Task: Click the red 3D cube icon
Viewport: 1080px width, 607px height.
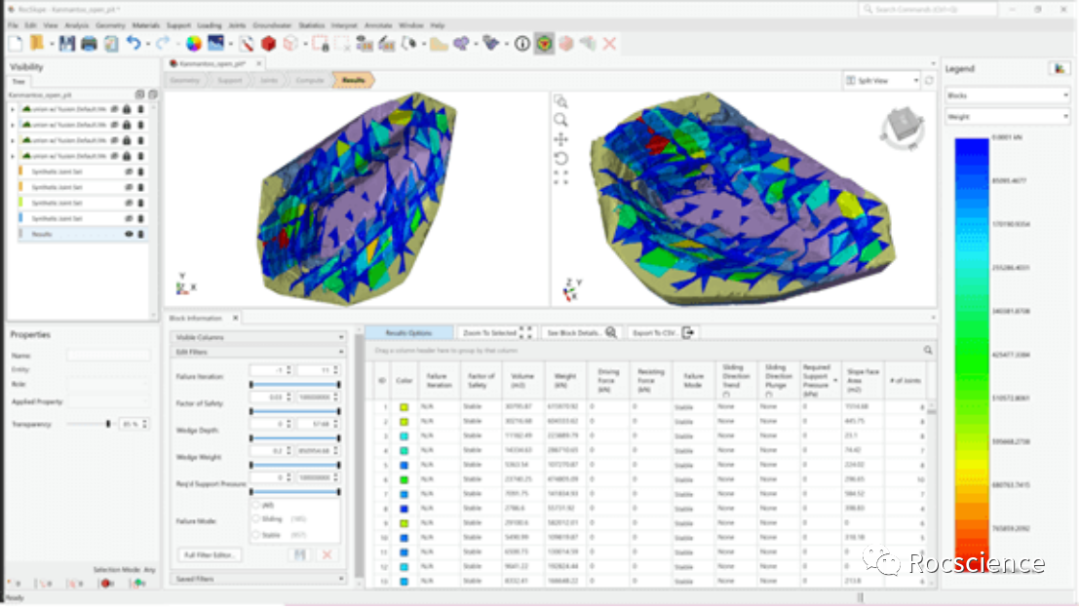Action: coord(268,44)
